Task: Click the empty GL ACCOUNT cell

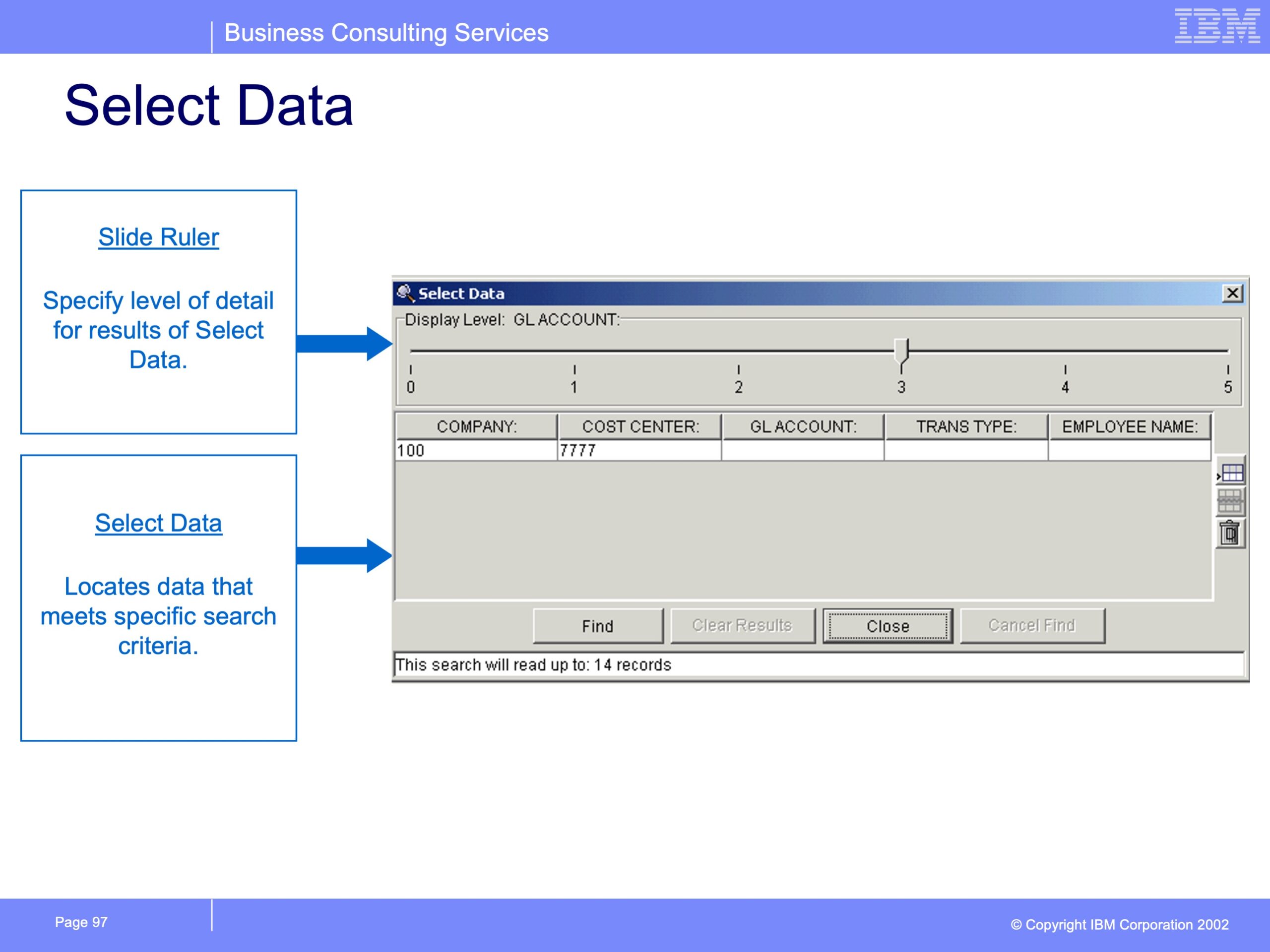Action: pyautogui.click(x=803, y=450)
